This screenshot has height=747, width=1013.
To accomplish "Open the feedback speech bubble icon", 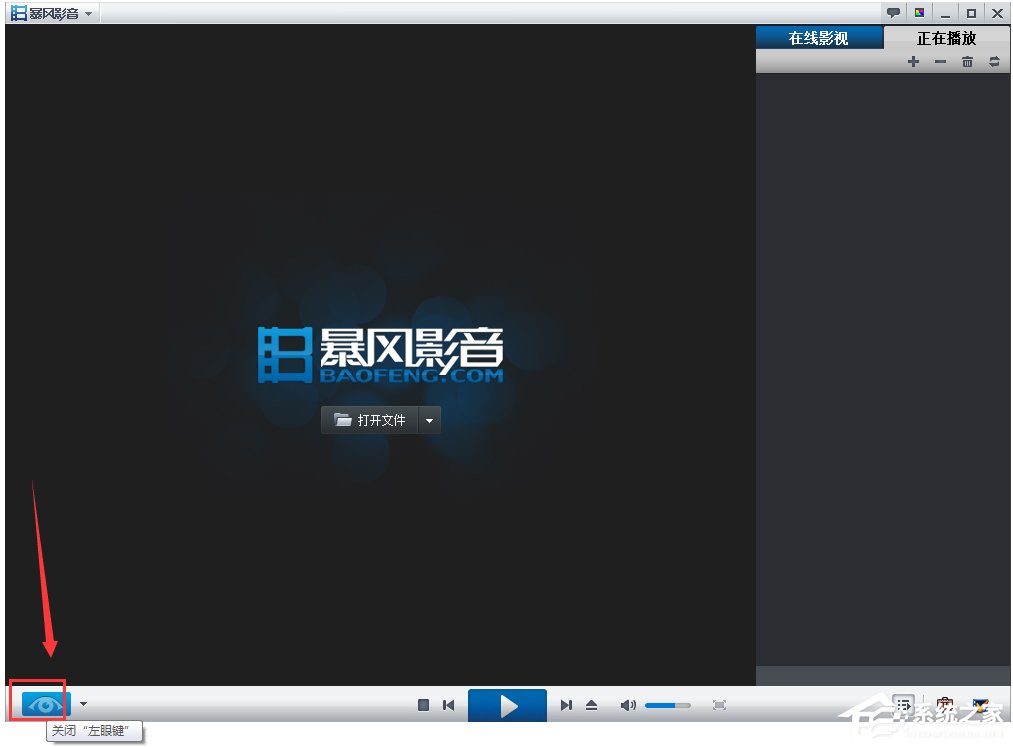I will [893, 13].
